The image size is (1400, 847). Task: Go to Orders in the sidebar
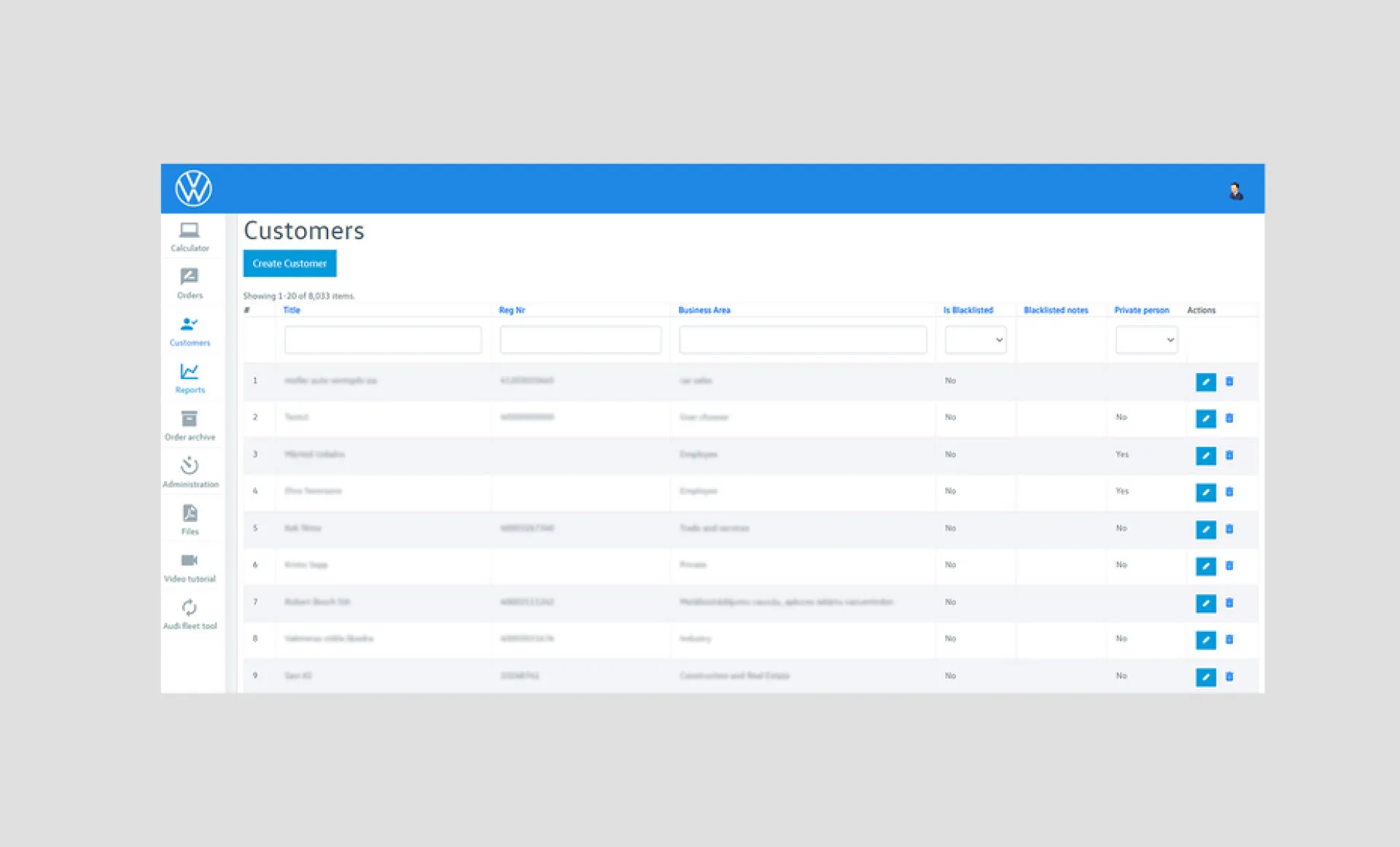(x=190, y=284)
